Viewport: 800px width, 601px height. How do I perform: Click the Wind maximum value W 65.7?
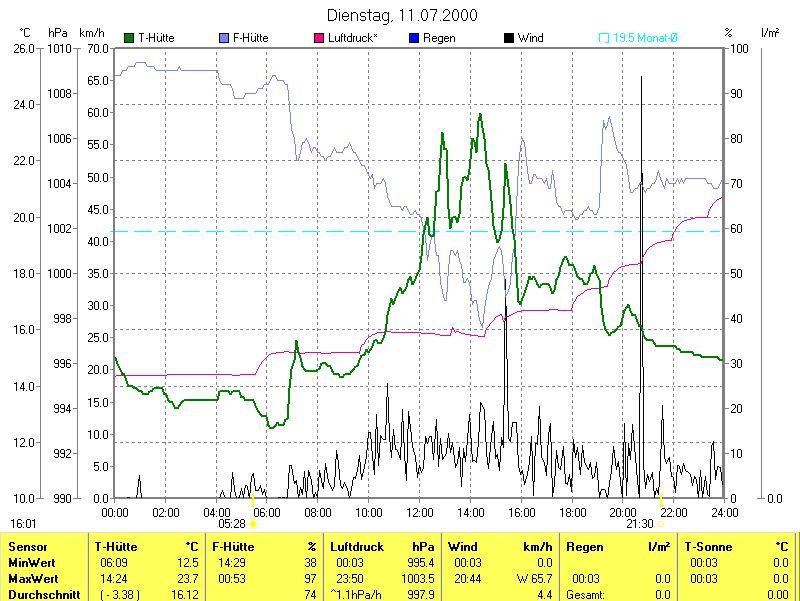coord(531,578)
